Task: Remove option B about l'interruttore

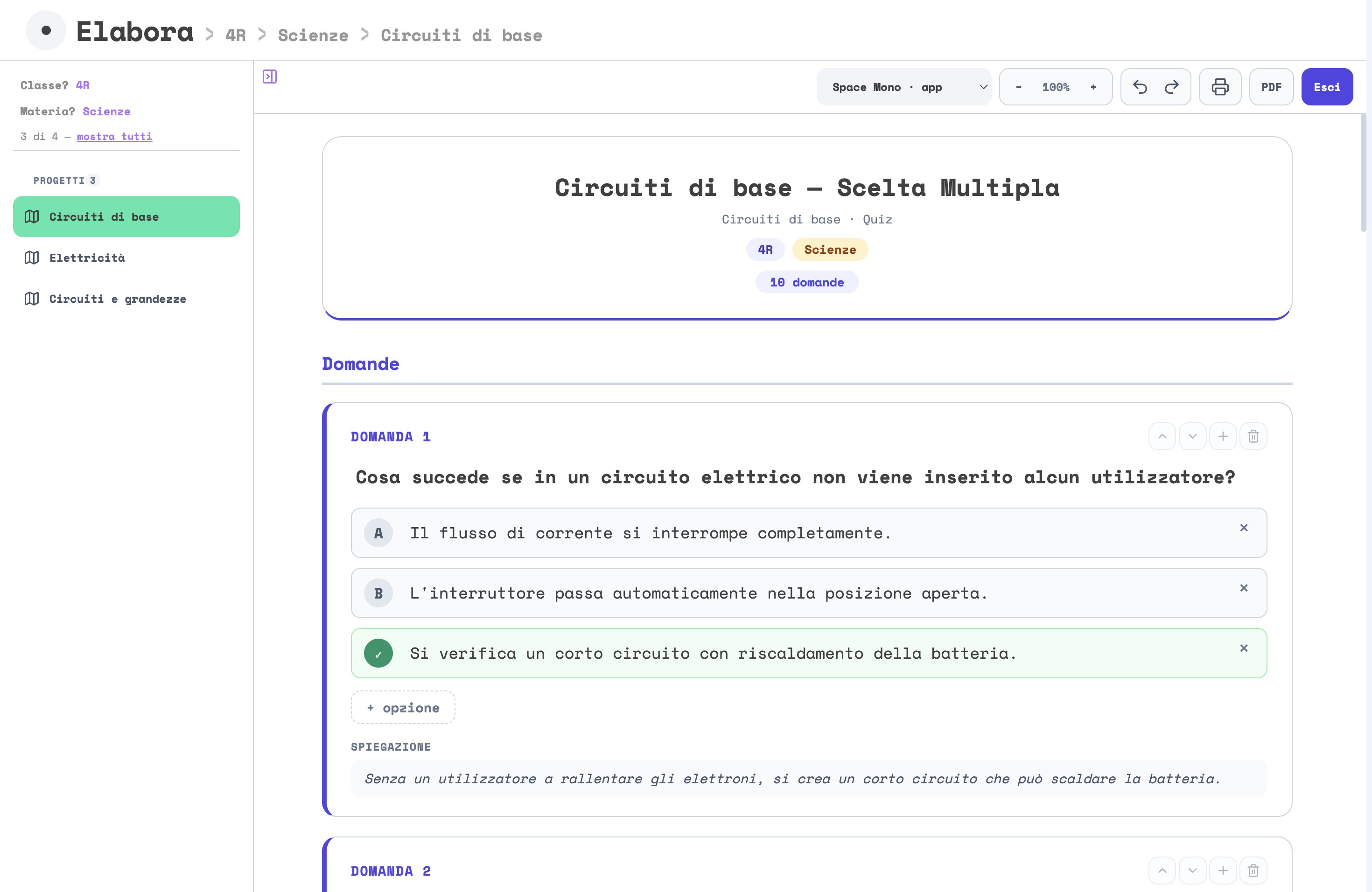Action: [x=1244, y=588]
